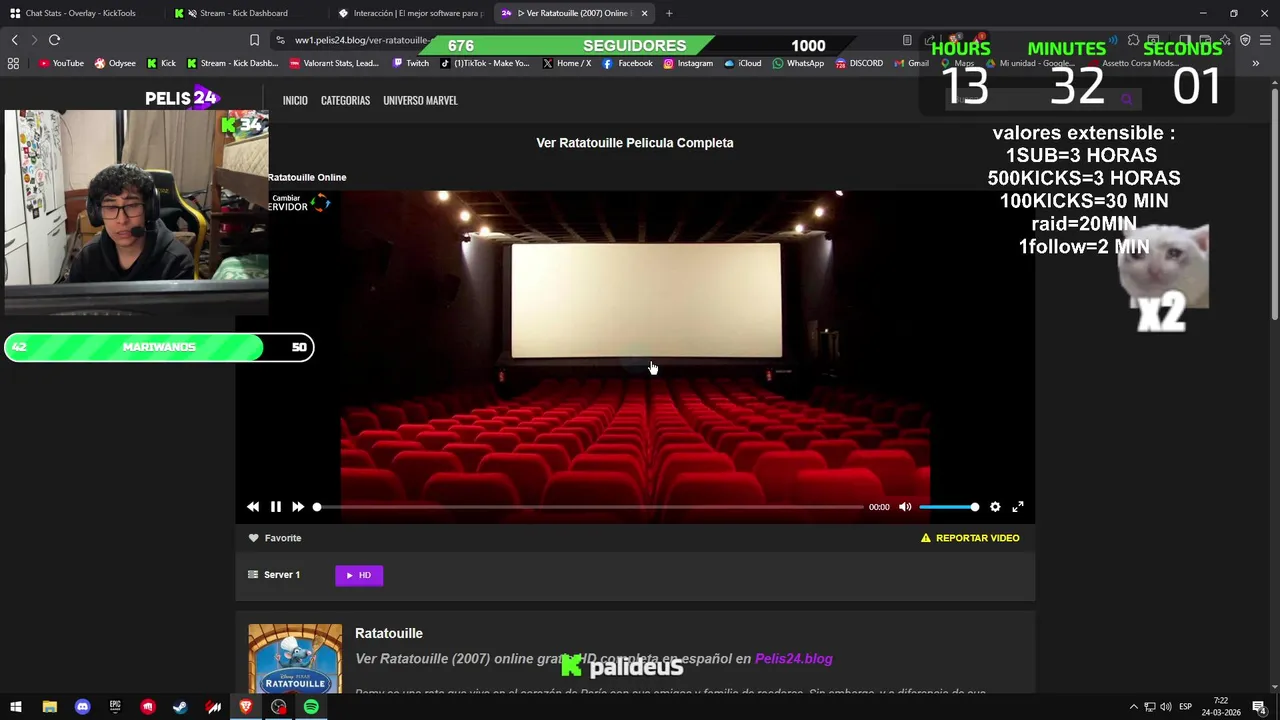Open WhatsApp bookmark

pos(798,63)
